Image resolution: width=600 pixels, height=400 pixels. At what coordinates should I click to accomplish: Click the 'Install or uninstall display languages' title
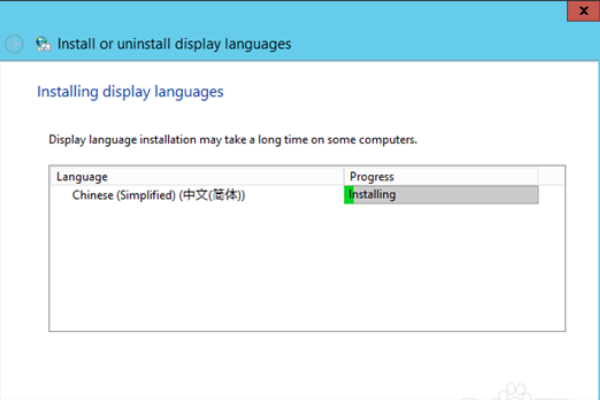174,44
